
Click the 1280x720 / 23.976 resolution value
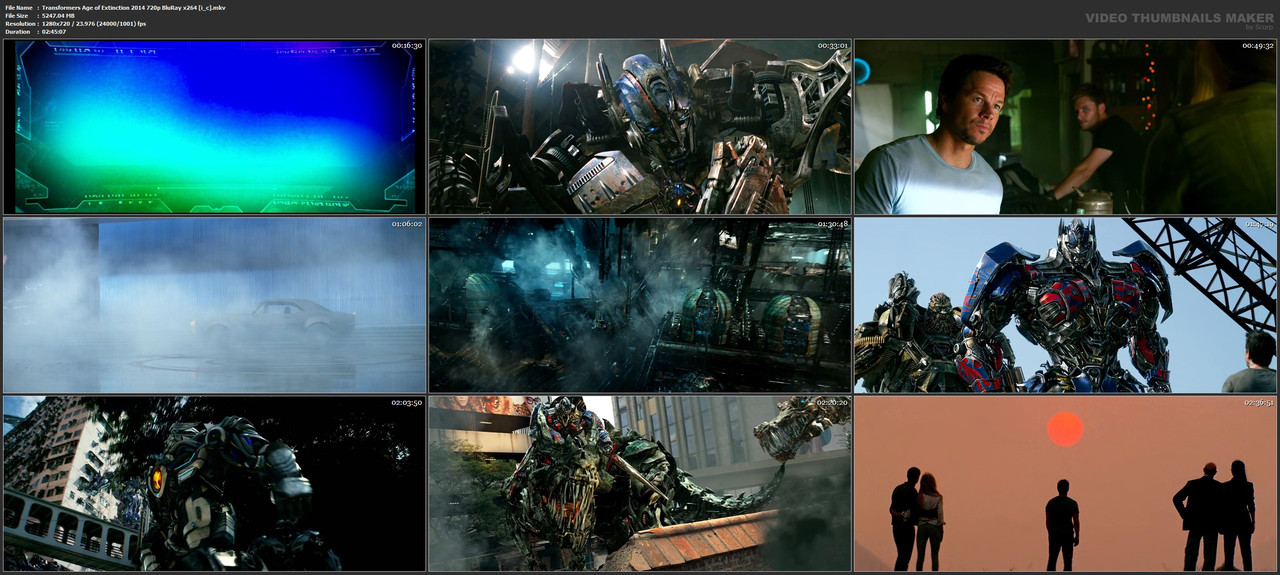(x=94, y=24)
